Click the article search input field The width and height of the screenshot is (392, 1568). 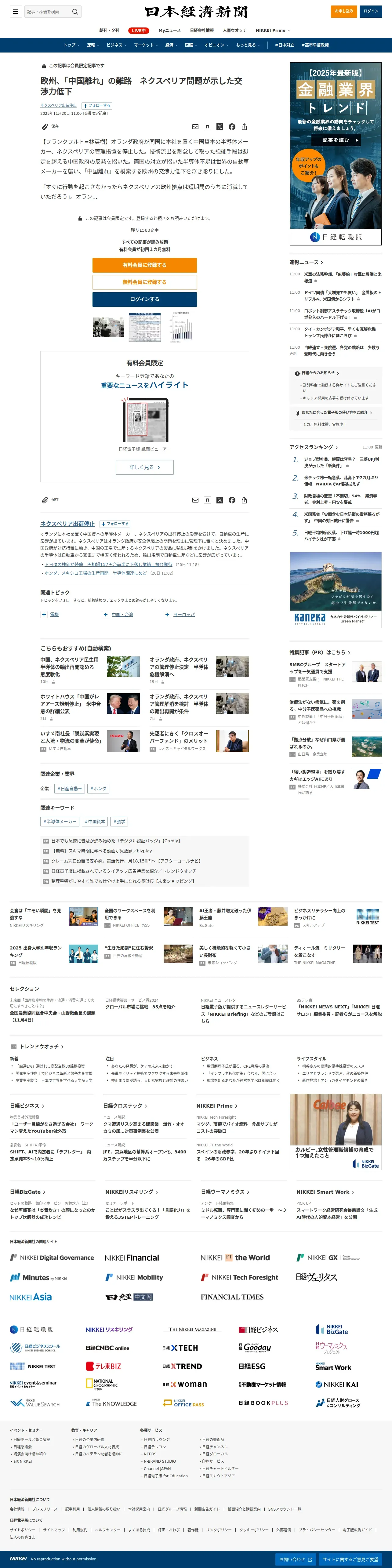[48, 12]
